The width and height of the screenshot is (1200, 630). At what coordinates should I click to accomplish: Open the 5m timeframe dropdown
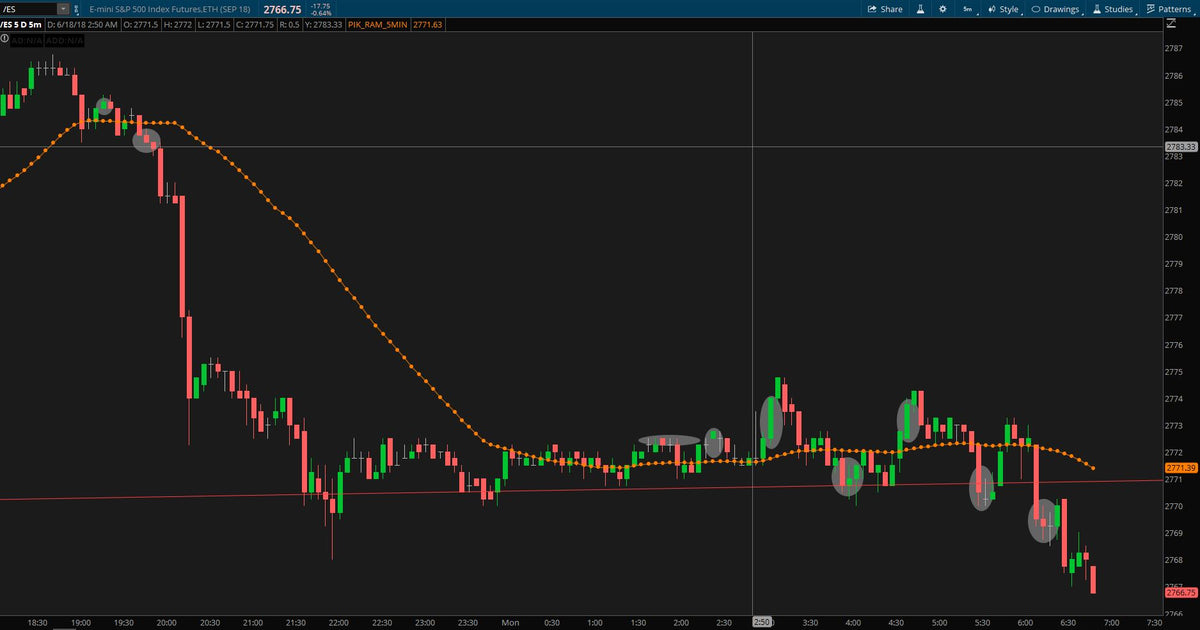pyautogui.click(x=968, y=9)
